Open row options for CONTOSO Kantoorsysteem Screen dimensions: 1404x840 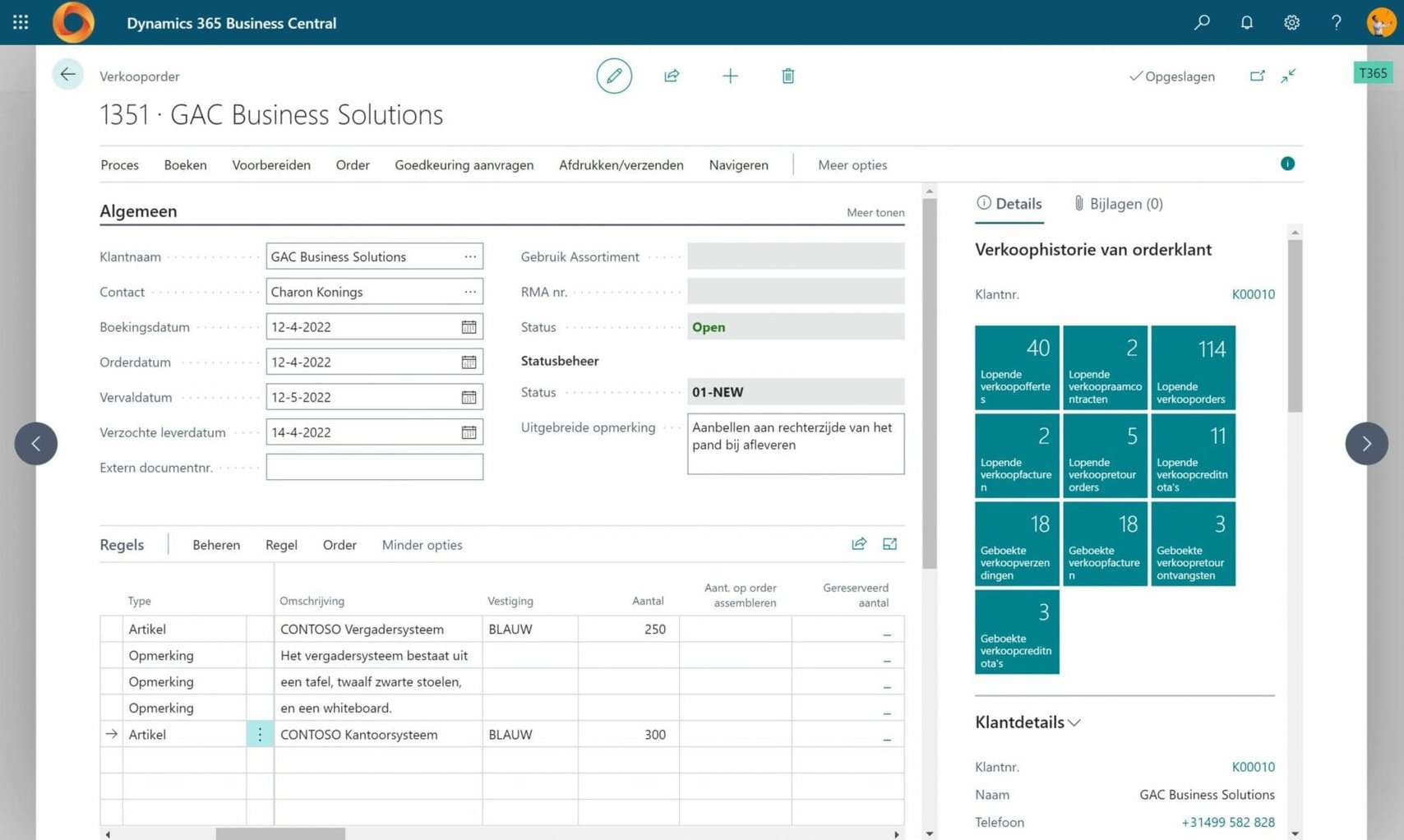tap(260, 734)
